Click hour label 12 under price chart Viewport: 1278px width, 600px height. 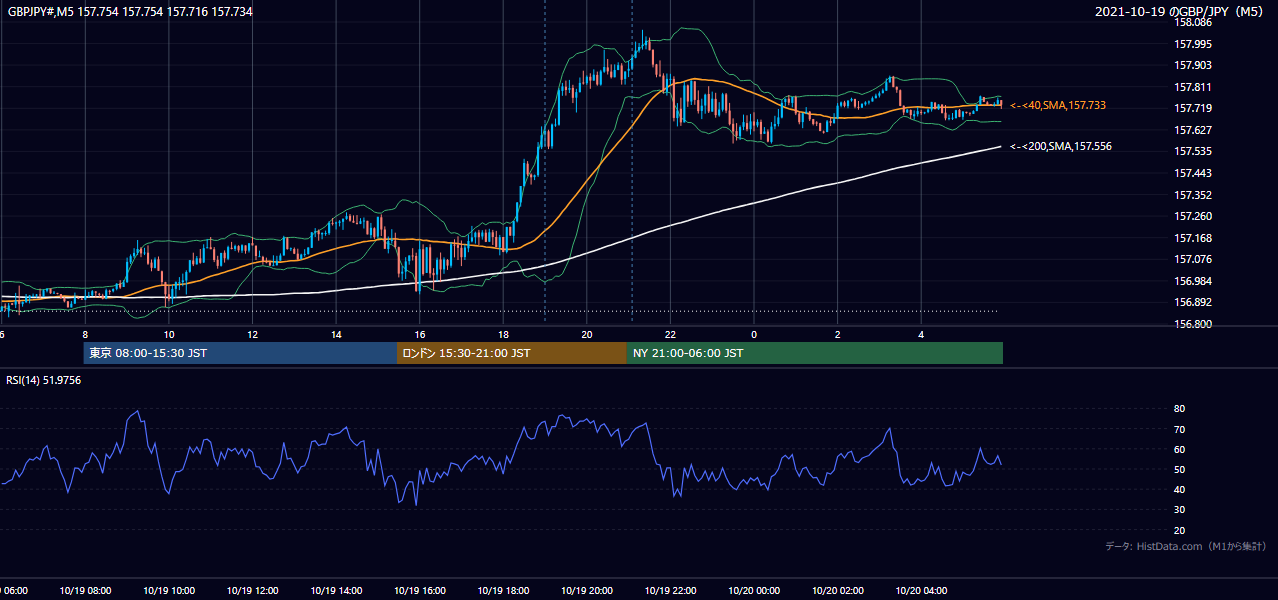252,335
